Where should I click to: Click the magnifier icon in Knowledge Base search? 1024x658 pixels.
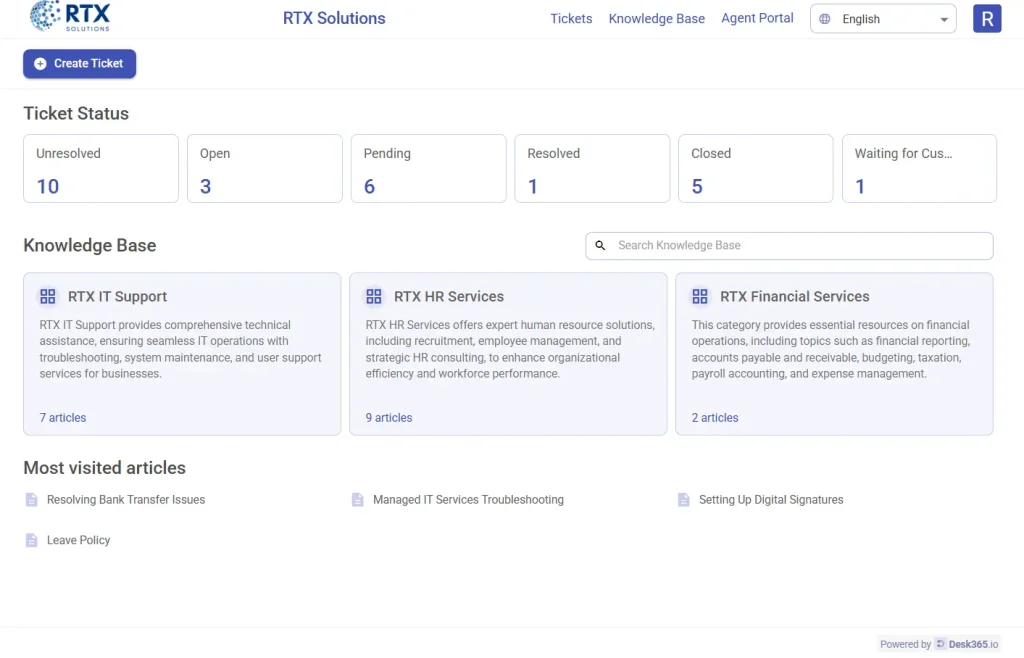[600, 245]
